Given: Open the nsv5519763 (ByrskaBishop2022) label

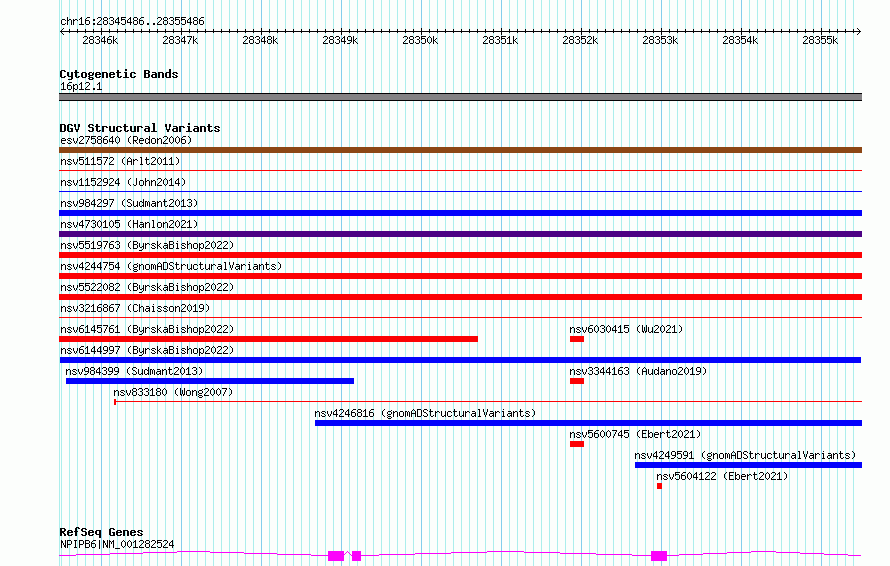Looking at the screenshot, I should (x=147, y=245).
